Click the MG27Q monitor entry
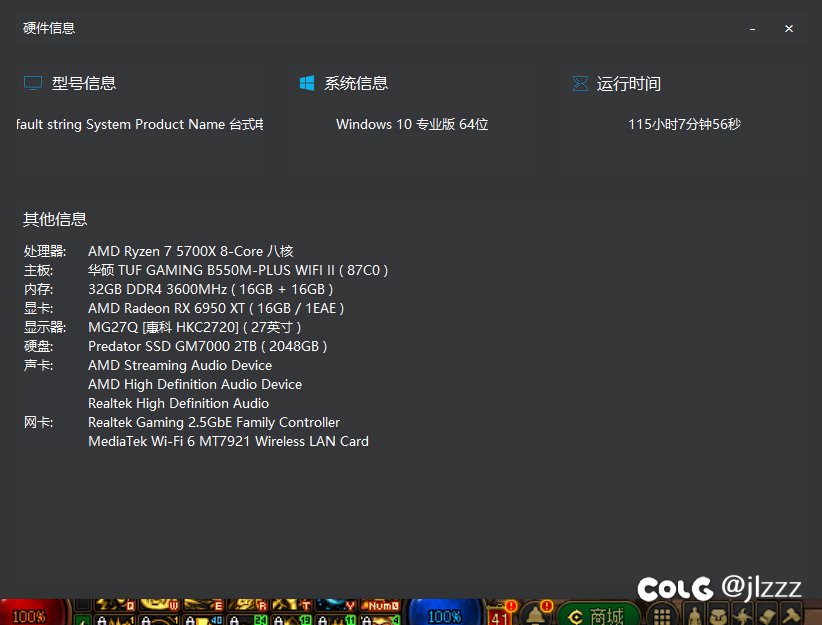The image size is (822, 625). point(194,327)
